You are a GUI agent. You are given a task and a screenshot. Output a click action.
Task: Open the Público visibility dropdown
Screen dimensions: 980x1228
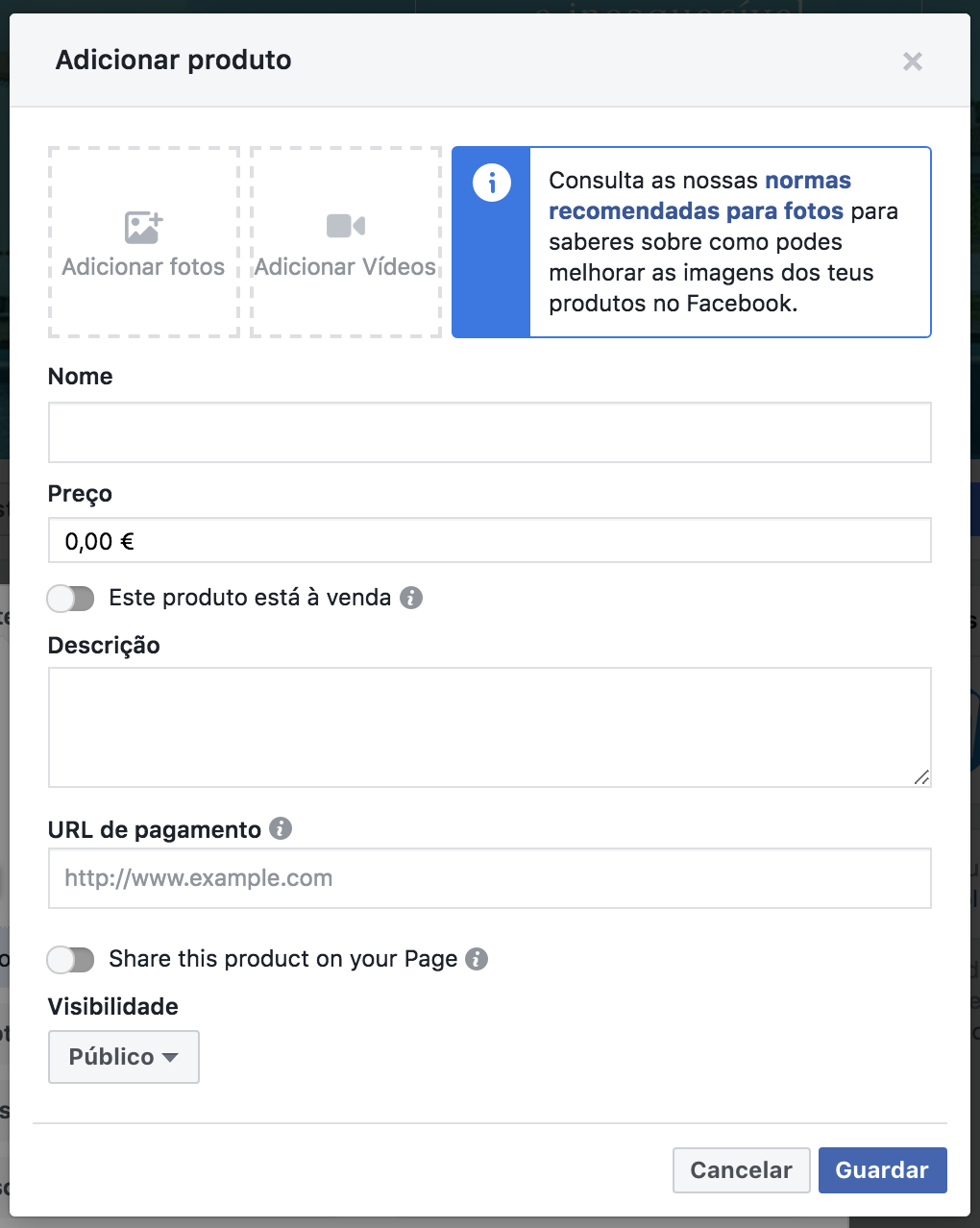tap(123, 1057)
